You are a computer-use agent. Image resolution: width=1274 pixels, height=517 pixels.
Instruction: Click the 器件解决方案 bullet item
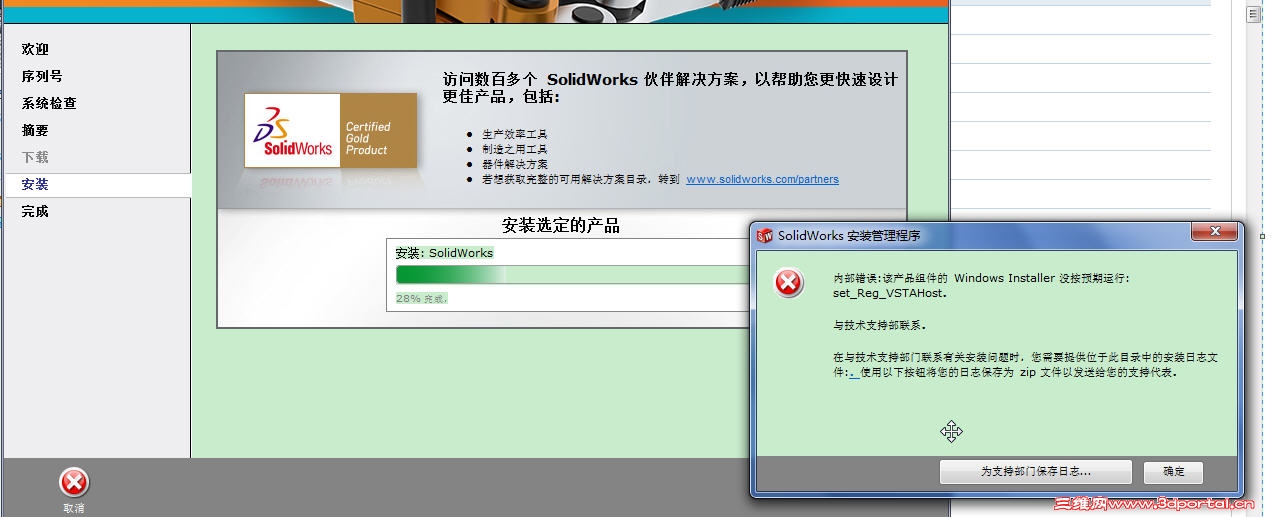pos(514,164)
